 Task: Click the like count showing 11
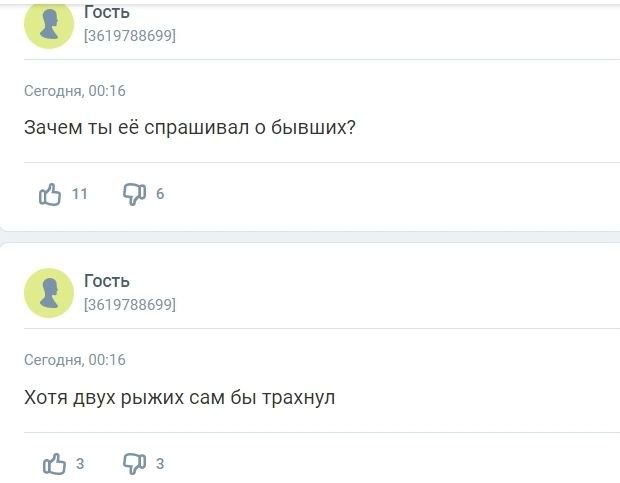coord(80,194)
